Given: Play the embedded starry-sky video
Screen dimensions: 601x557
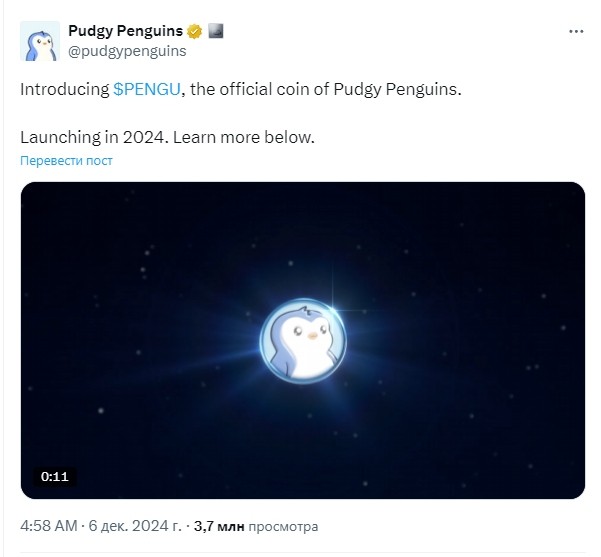Looking at the screenshot, I should (303, 340).
